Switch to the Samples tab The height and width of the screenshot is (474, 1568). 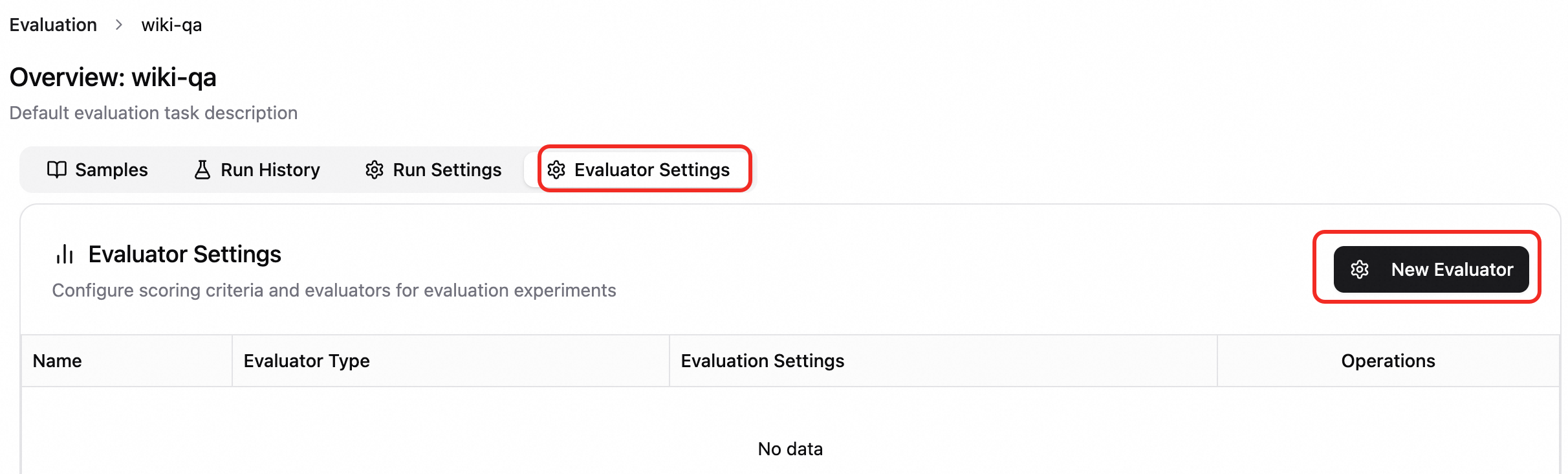pos(111,170)
